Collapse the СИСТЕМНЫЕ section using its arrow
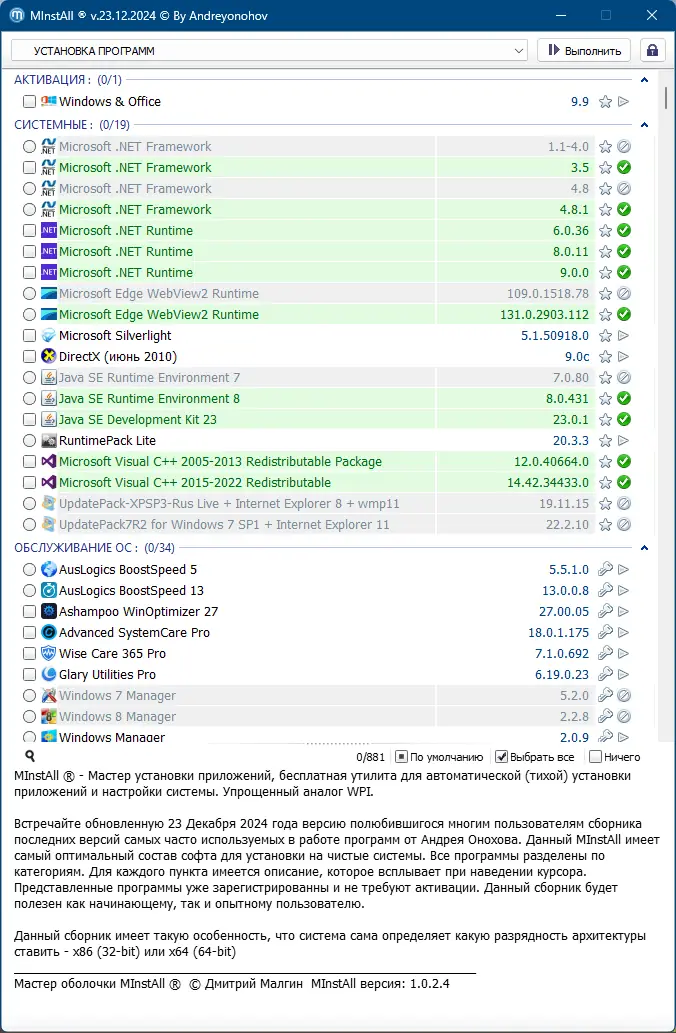The width and height of the screenshot is (676, 1033). coord(645,124)
